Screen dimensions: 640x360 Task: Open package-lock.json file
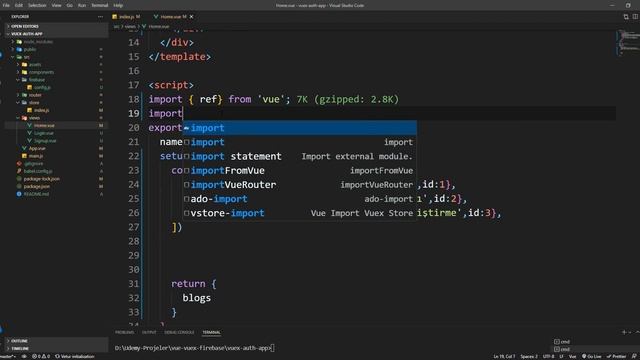tap(41, 179)
